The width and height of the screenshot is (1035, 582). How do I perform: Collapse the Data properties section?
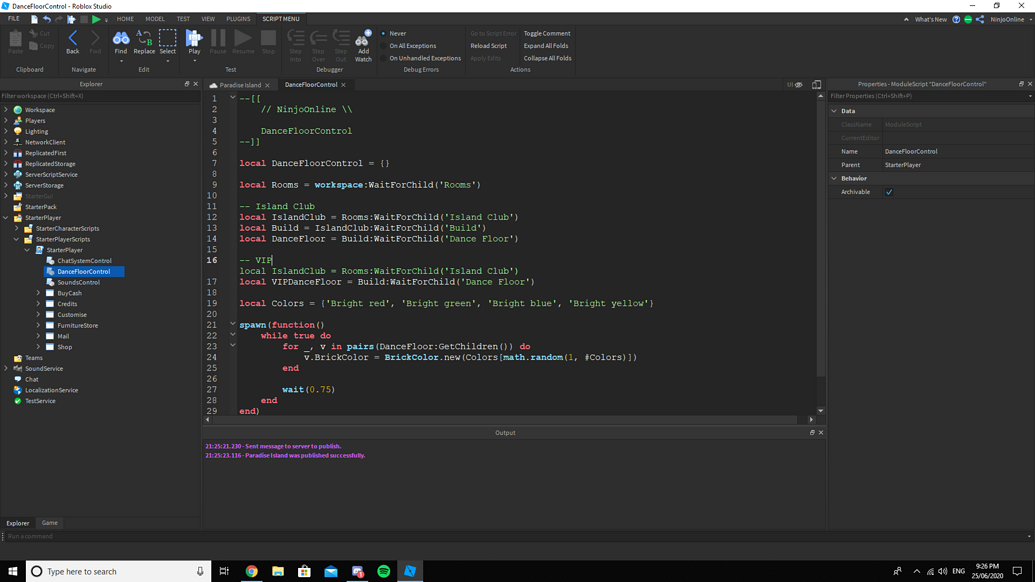click(x=834, y=111)
